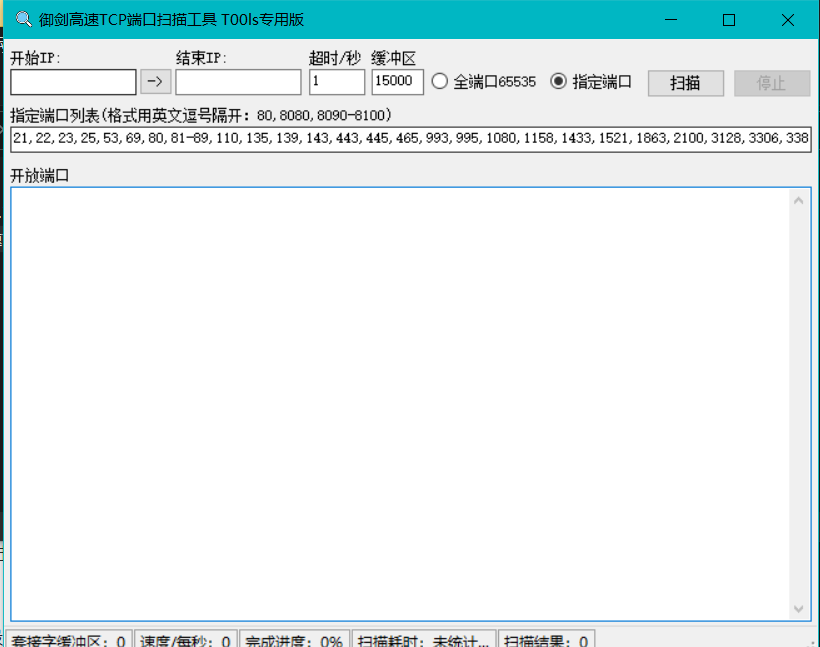
Task: Focus the 开始IP input field
Action: [x=73, y=82]
